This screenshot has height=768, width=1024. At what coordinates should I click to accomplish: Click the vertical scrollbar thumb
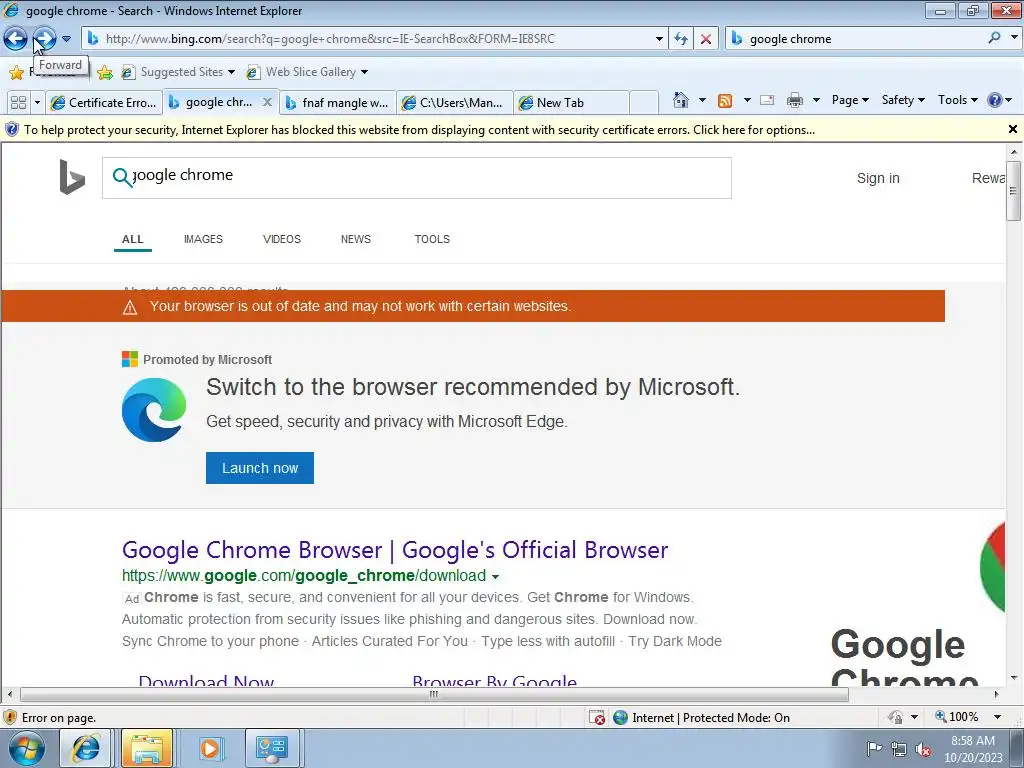coord(1013,191)
